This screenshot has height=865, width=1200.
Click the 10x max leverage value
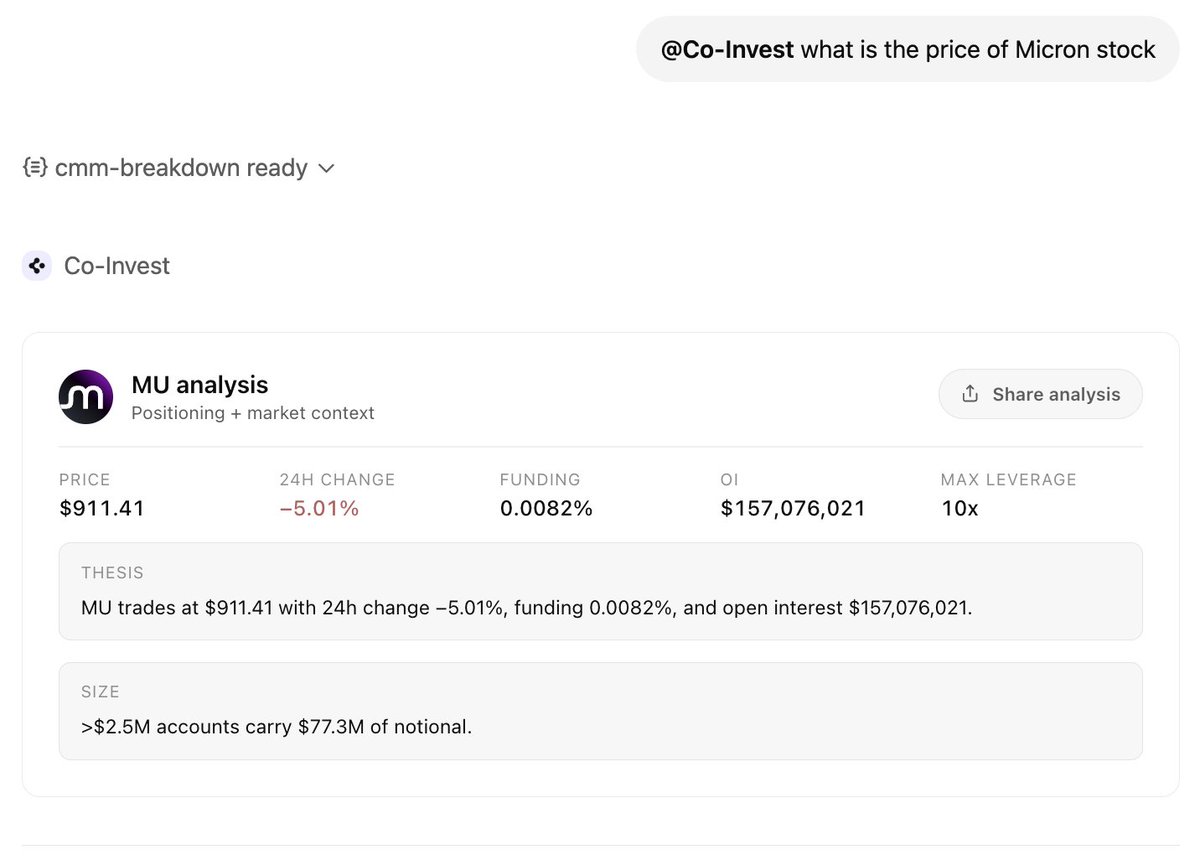pos(960,508)
